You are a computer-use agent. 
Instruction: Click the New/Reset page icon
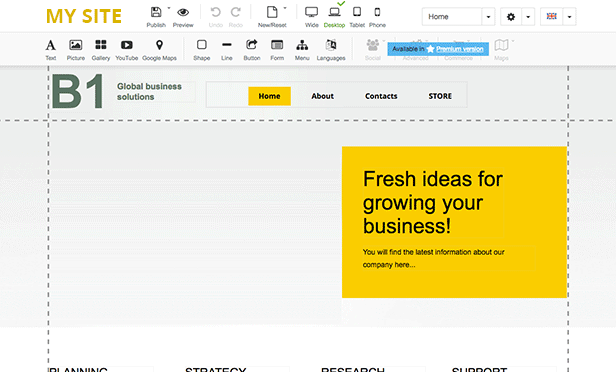coord(272,12)
